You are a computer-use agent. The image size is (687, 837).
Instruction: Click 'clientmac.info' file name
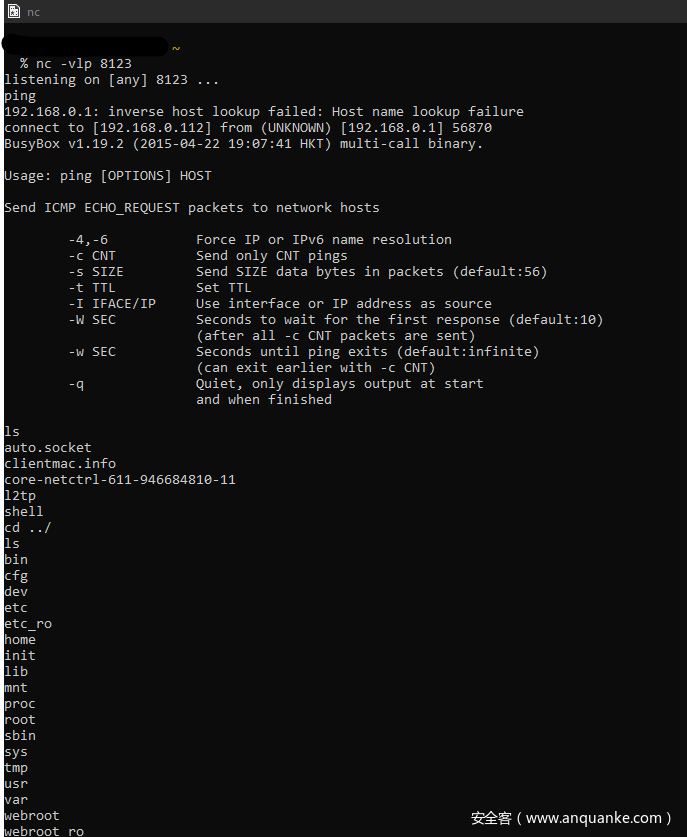(59, 464)
